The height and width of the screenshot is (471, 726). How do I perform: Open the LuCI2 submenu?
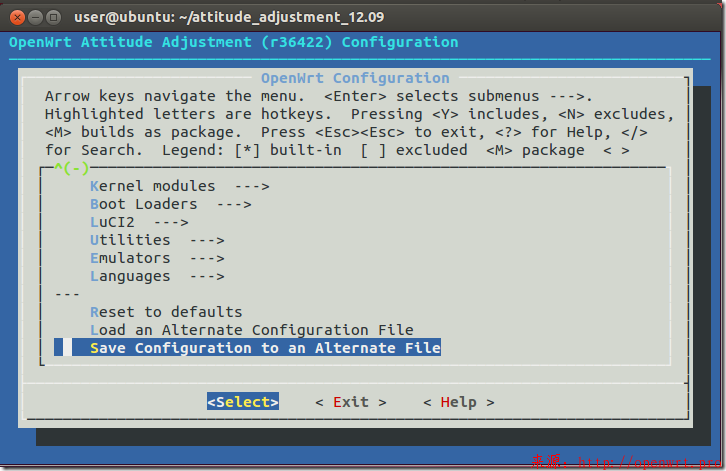coord(139,222)
